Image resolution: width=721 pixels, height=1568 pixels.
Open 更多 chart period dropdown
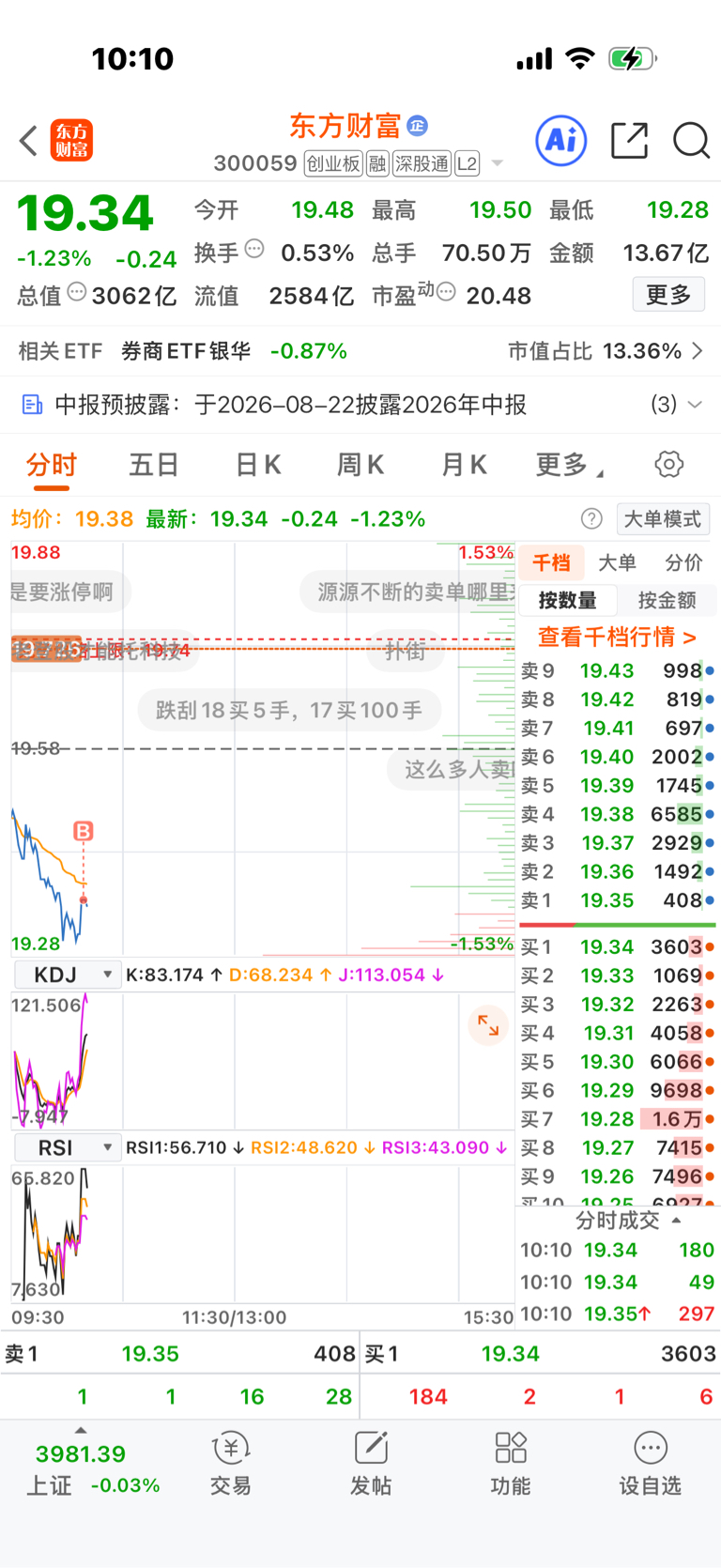(x=570, y=464)
